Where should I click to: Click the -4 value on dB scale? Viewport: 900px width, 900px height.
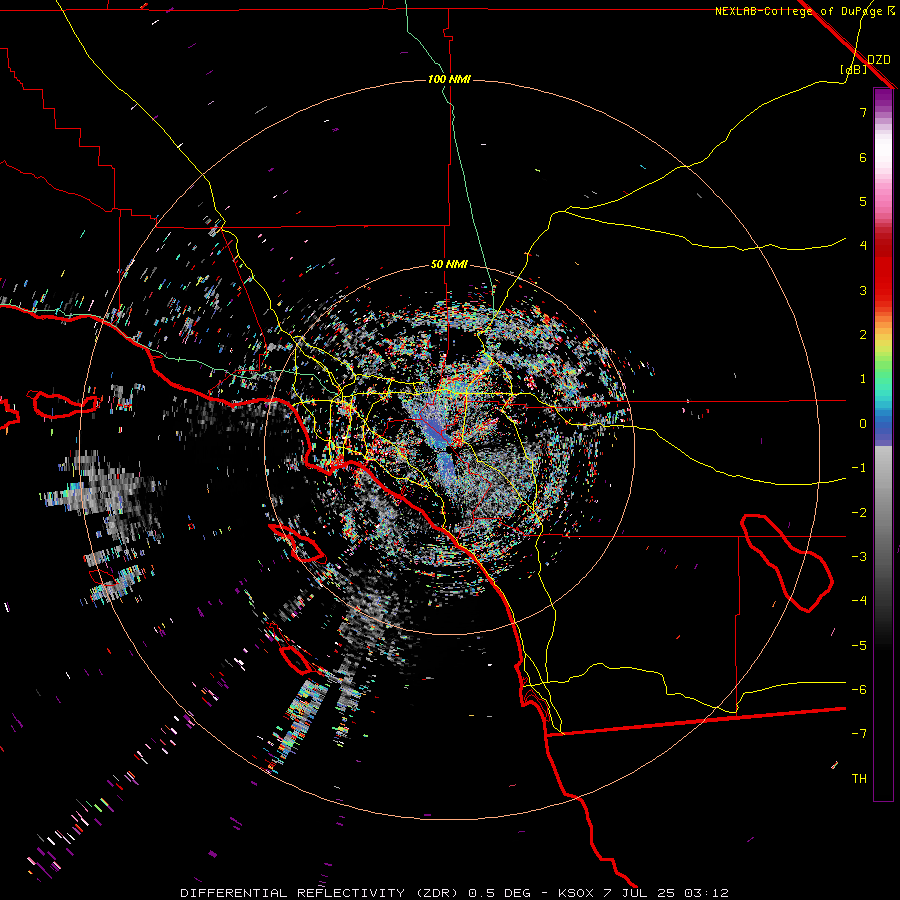pyautogui.click(x=859, y=600)
